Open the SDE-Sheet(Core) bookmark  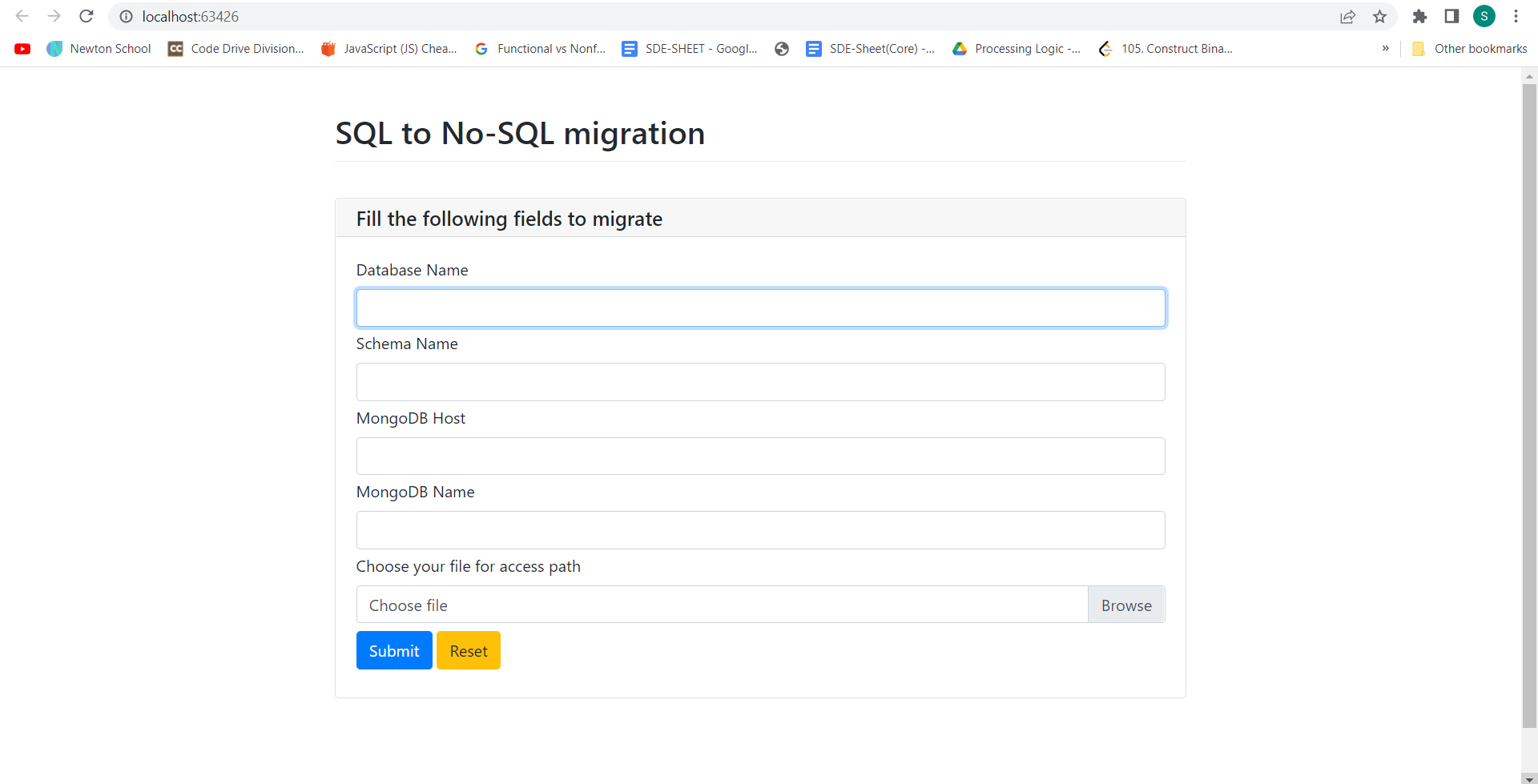(x=871, y=49)
